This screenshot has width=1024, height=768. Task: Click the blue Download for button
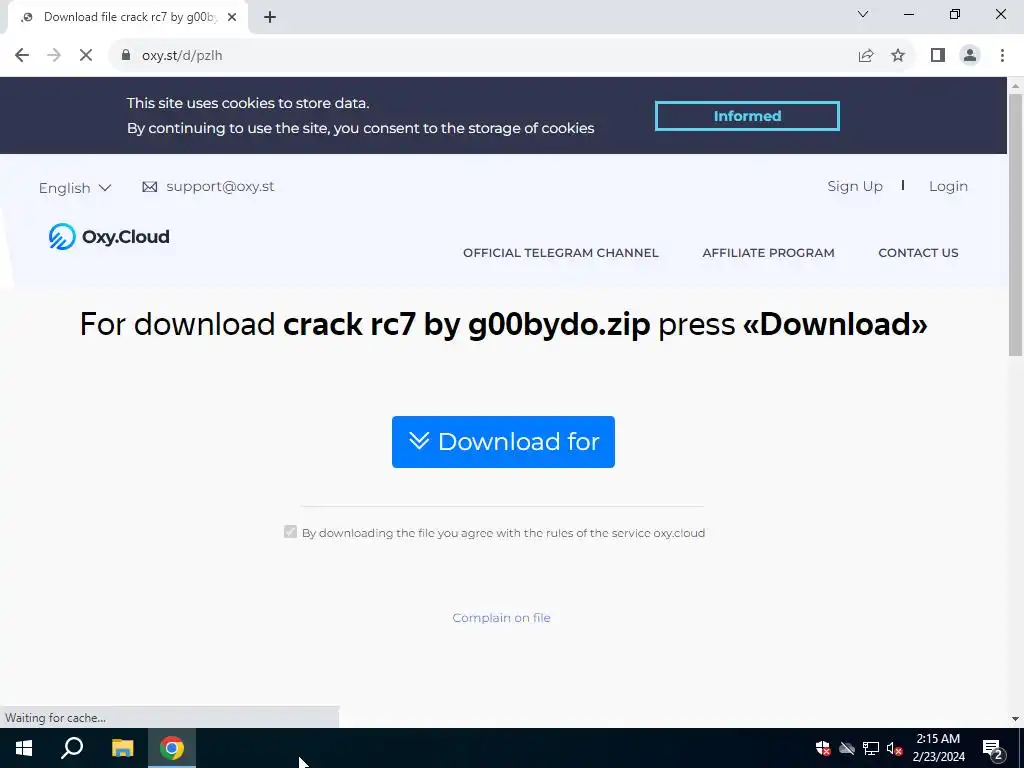pyautogui.click(x=503, y=441)
